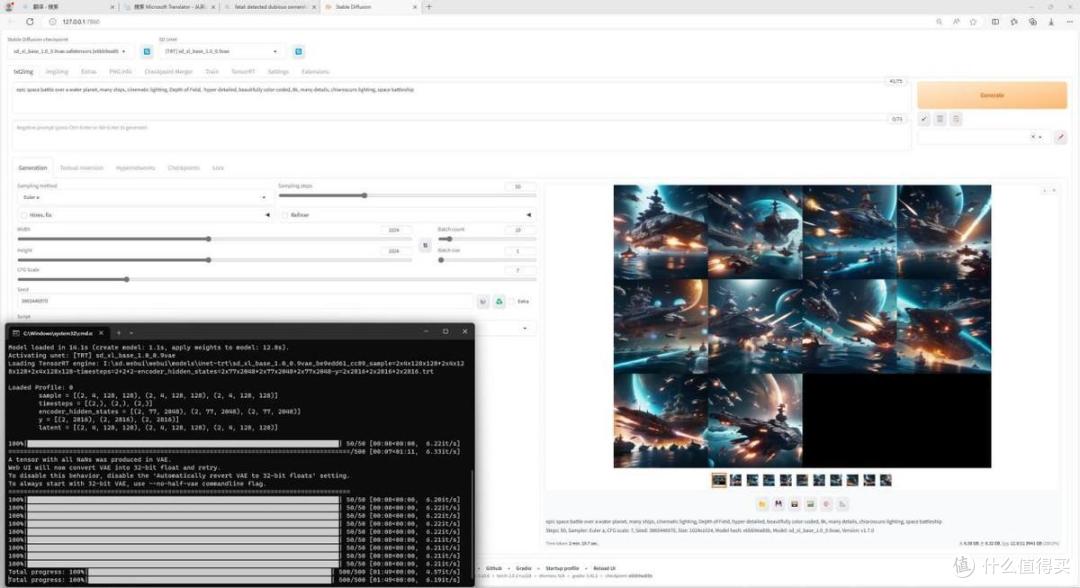Click the last icon in output actions row

coord(842,504)
